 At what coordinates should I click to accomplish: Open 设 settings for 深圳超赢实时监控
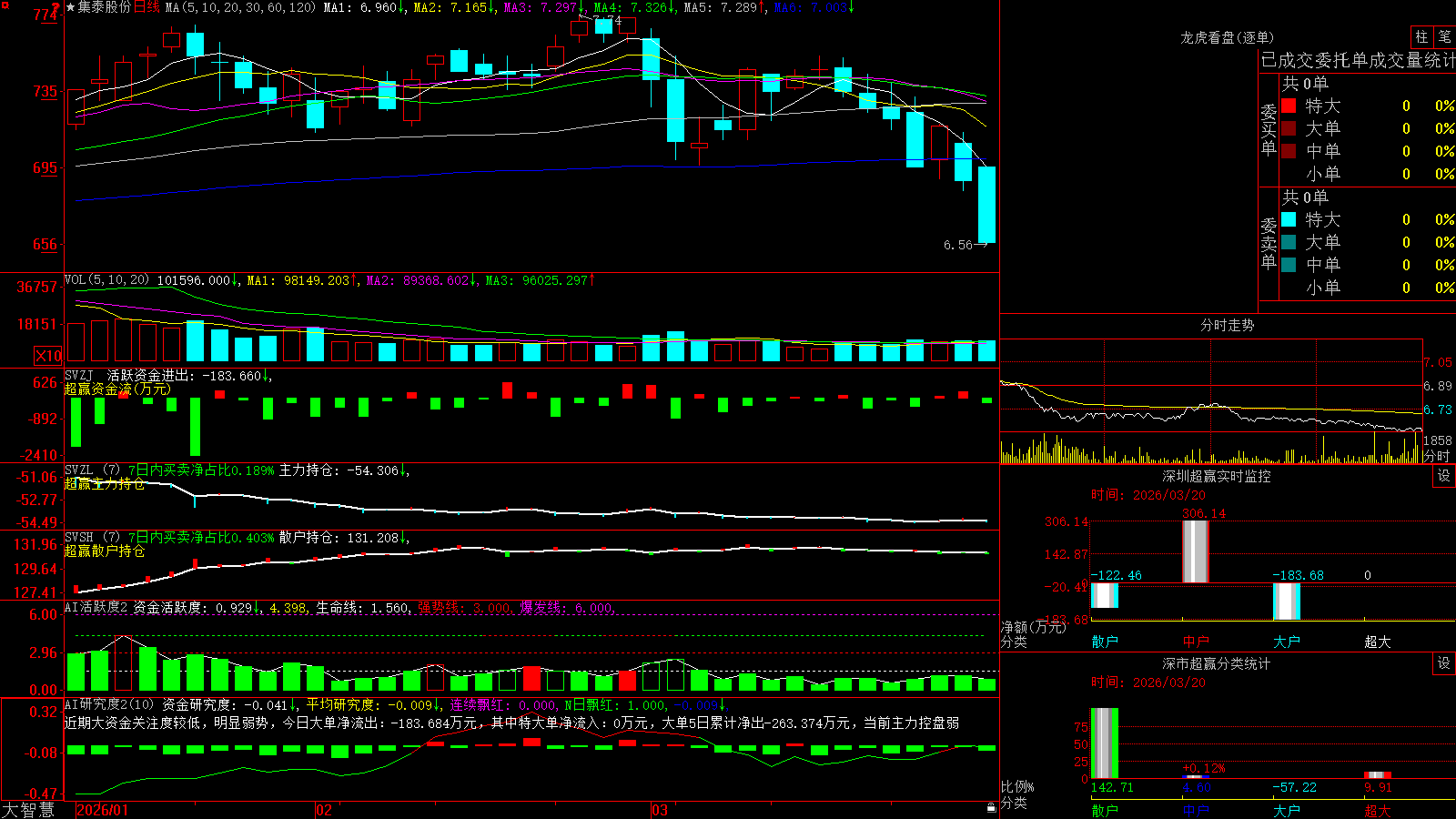[1444, 476]
